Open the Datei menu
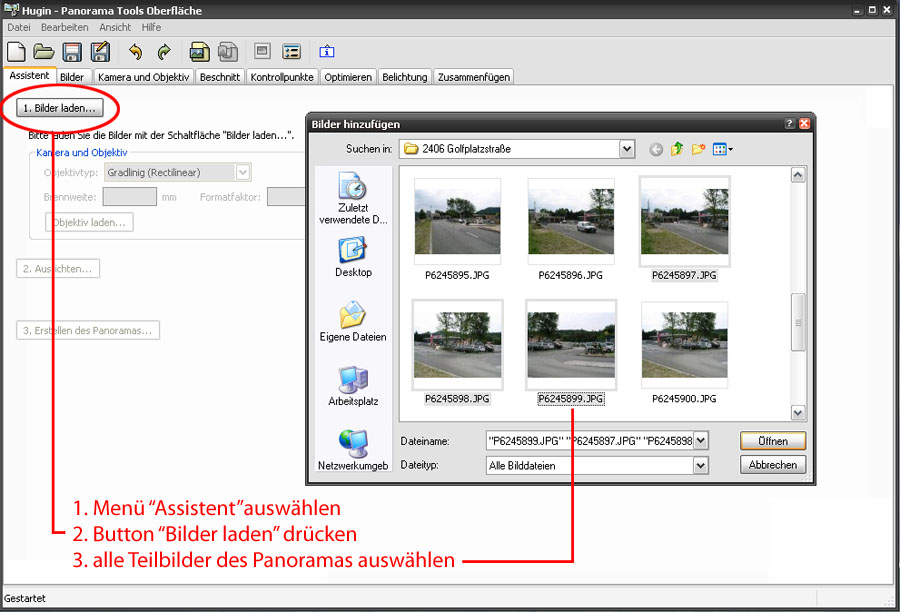Viewport: 900px width, 612px height. tap(19, 27)
